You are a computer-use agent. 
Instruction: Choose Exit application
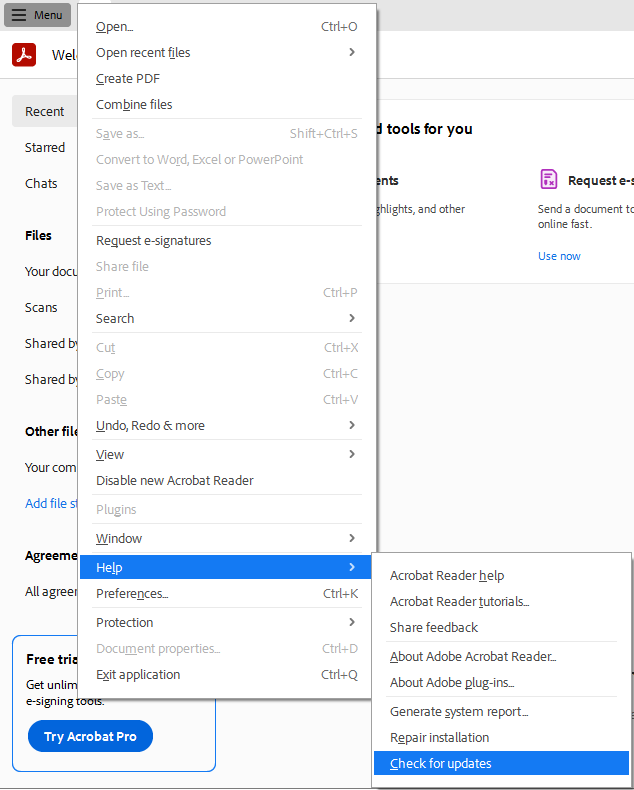(226, 675)
